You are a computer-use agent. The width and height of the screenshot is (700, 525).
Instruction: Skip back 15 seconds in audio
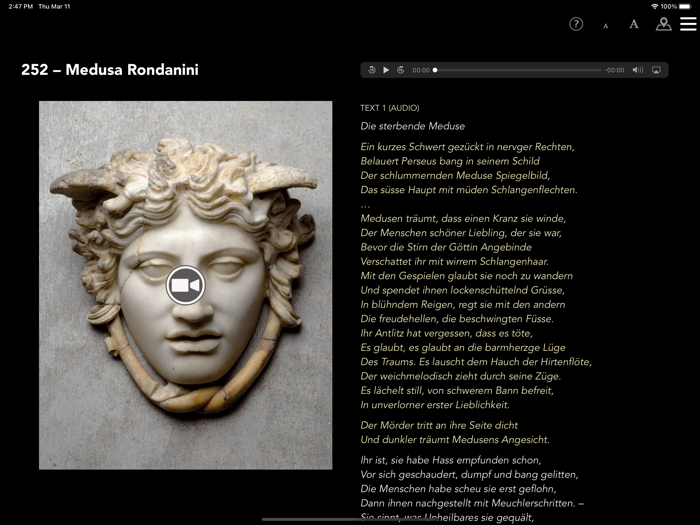coord(371,70)
